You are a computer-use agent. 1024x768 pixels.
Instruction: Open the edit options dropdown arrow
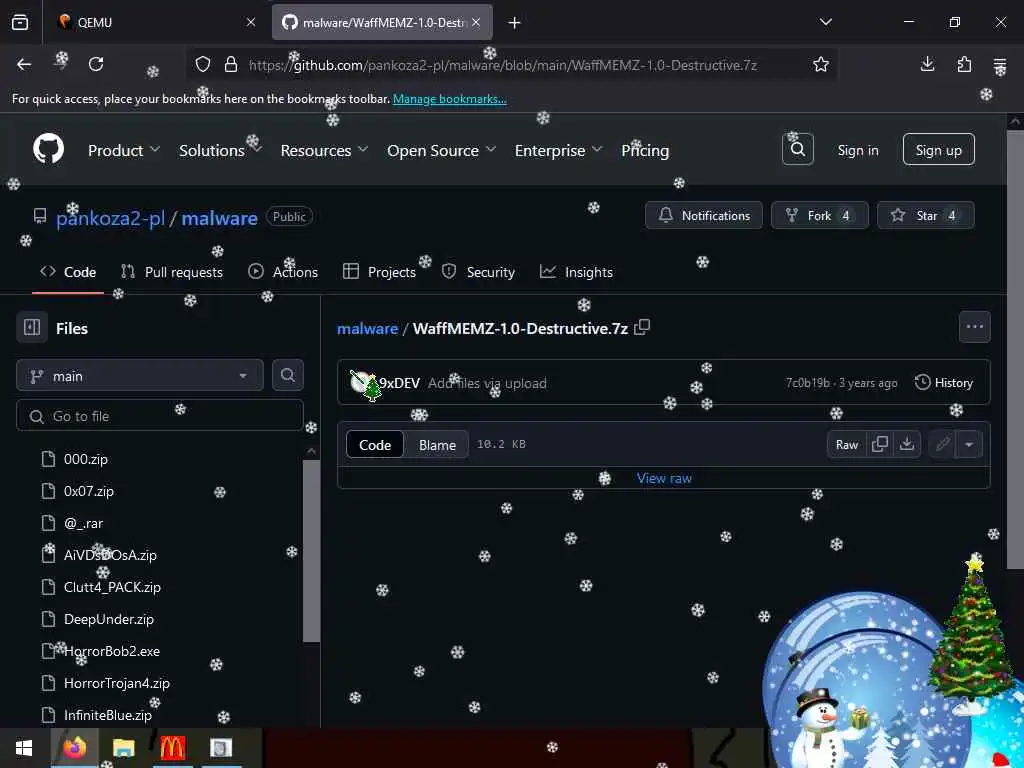(968, 445)
